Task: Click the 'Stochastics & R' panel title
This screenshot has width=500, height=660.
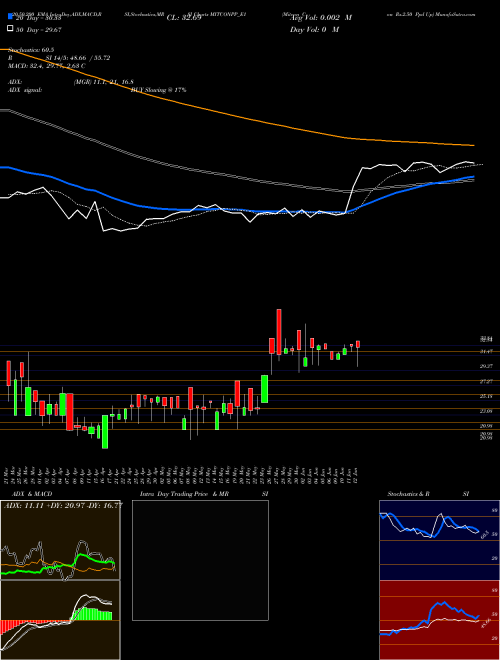Action: tap(409, 494)
